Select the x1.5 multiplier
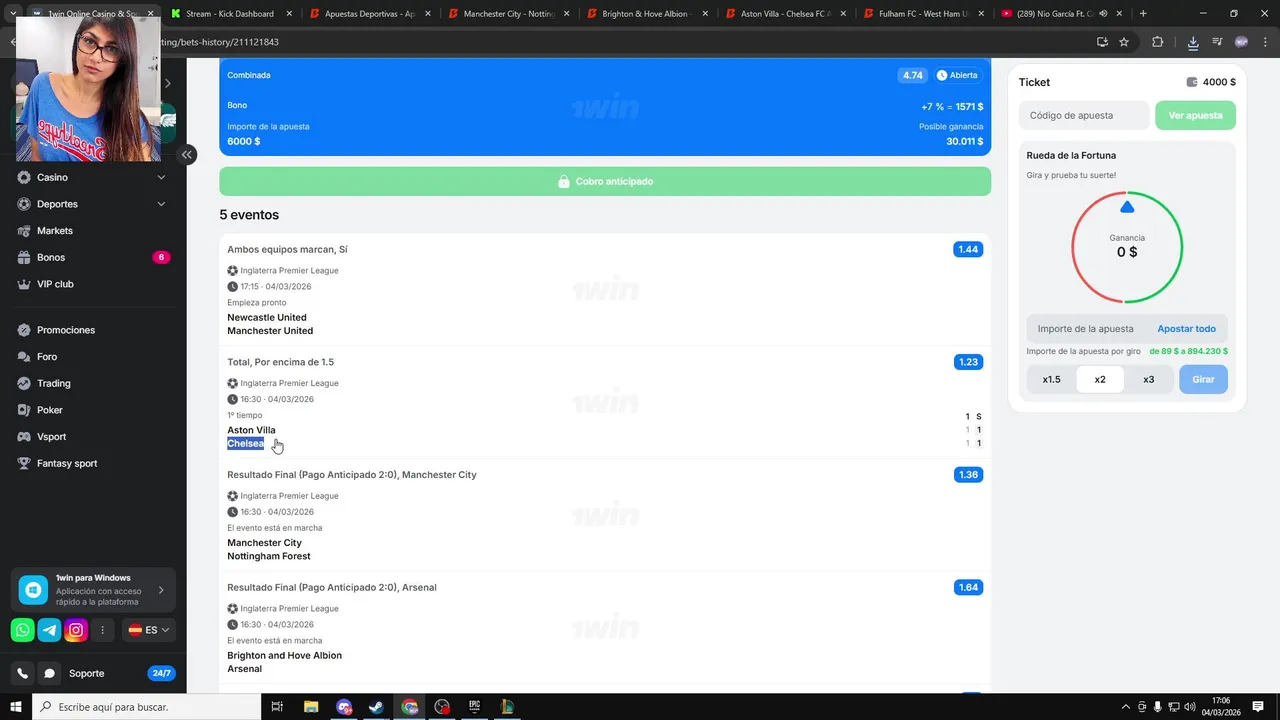The width and height of the screenshot is (1280, 720). point(1051,380)
